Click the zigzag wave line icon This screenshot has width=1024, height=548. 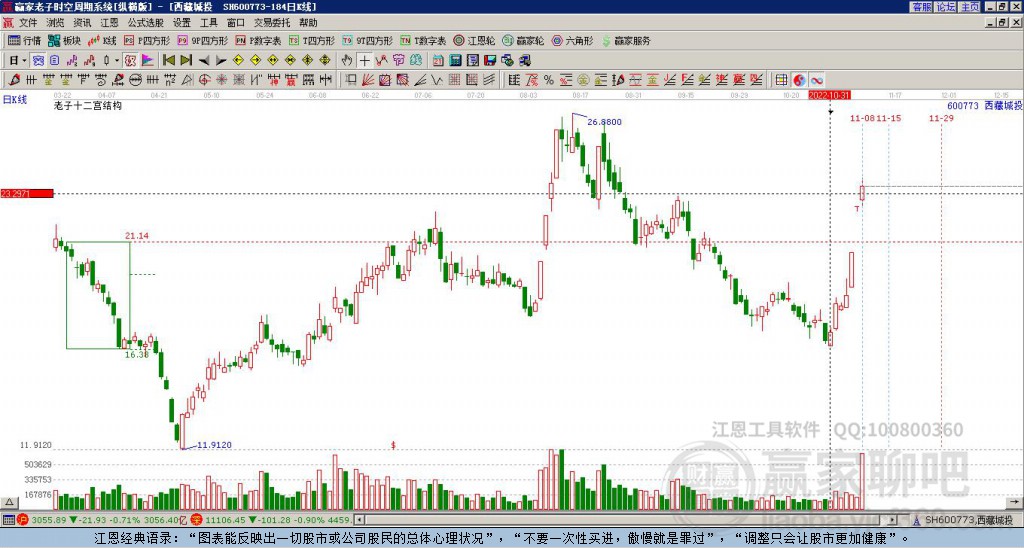click(437, 80)
